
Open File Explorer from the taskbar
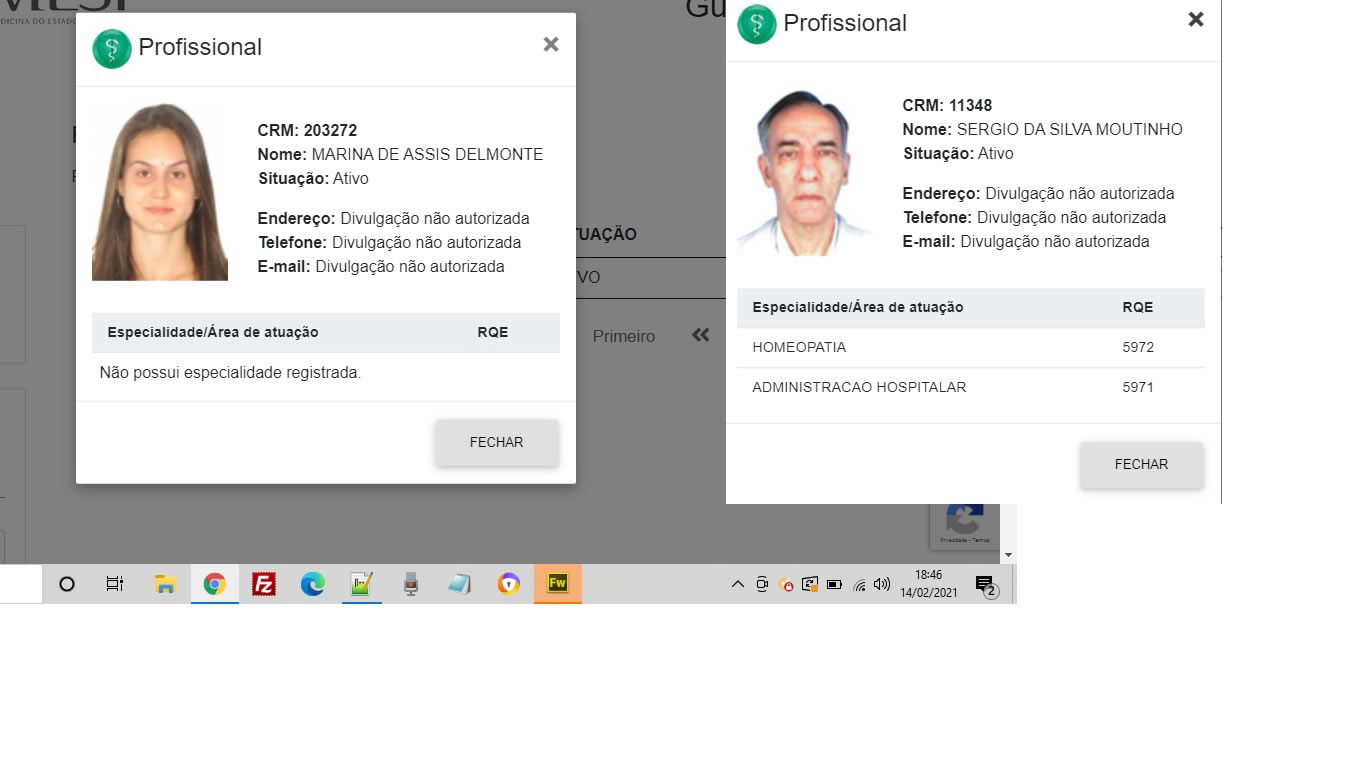[166, 585]
